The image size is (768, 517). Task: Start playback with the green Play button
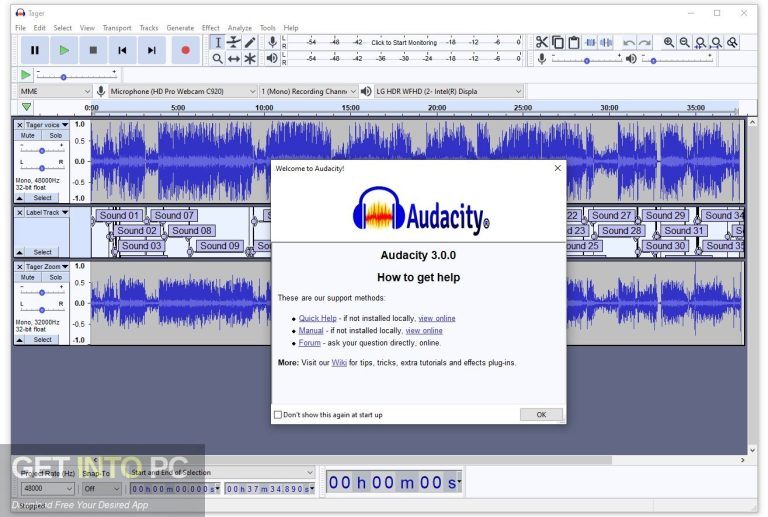pyautogui.click(x=64, y=50)
